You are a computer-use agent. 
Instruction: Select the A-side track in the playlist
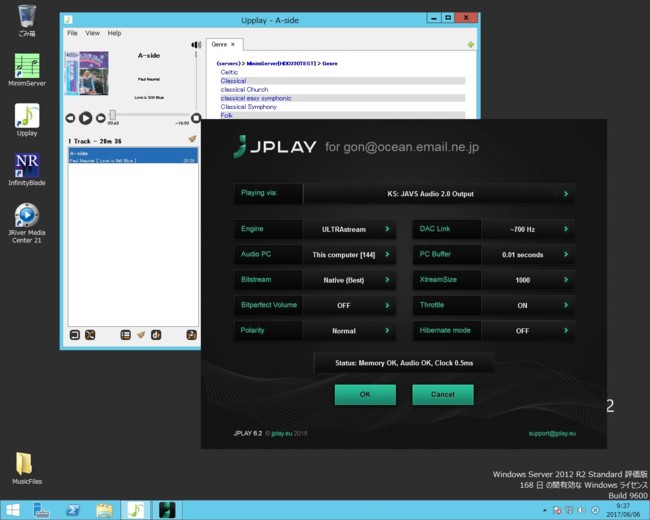click(x=133, y=156)
